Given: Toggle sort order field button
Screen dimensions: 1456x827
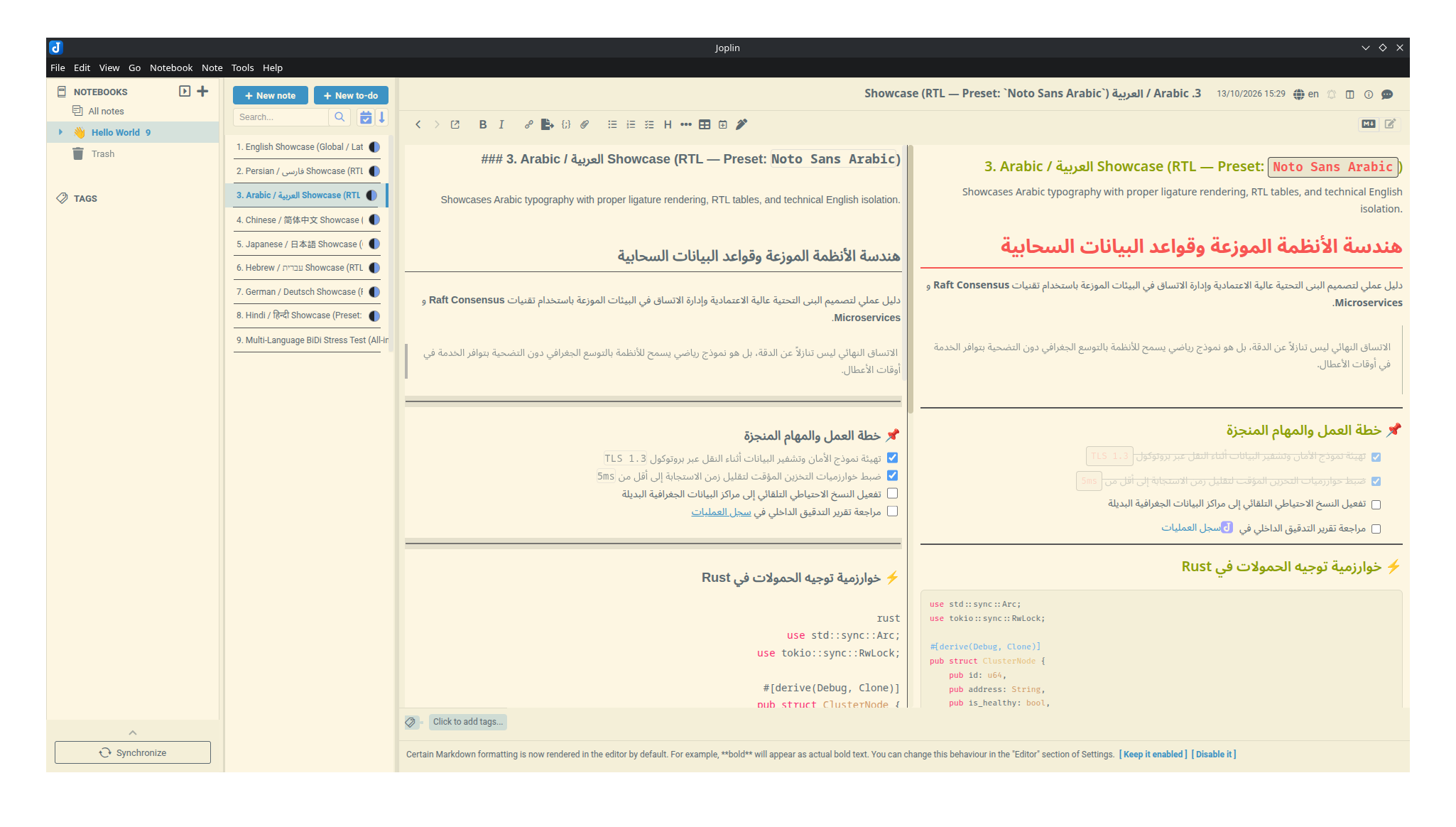Looking at the screenshot, I should (366, 118).
